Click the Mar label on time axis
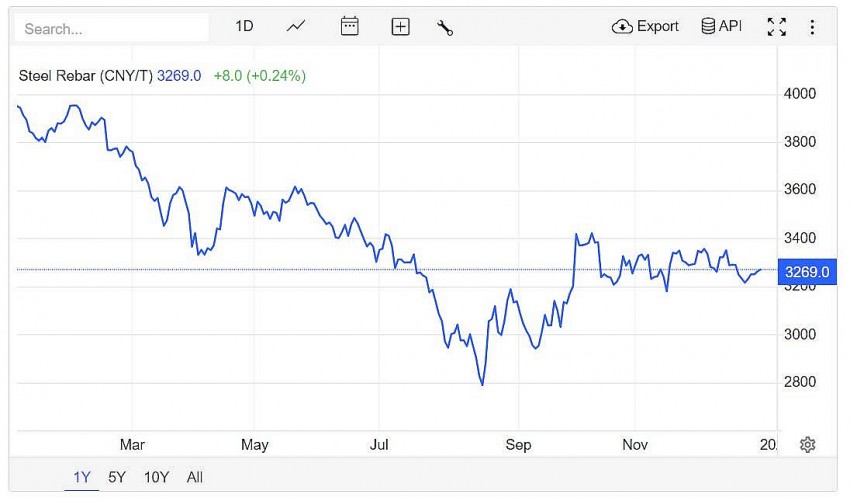850x501 pixels. pyautogui.click(x=132, y=445)
